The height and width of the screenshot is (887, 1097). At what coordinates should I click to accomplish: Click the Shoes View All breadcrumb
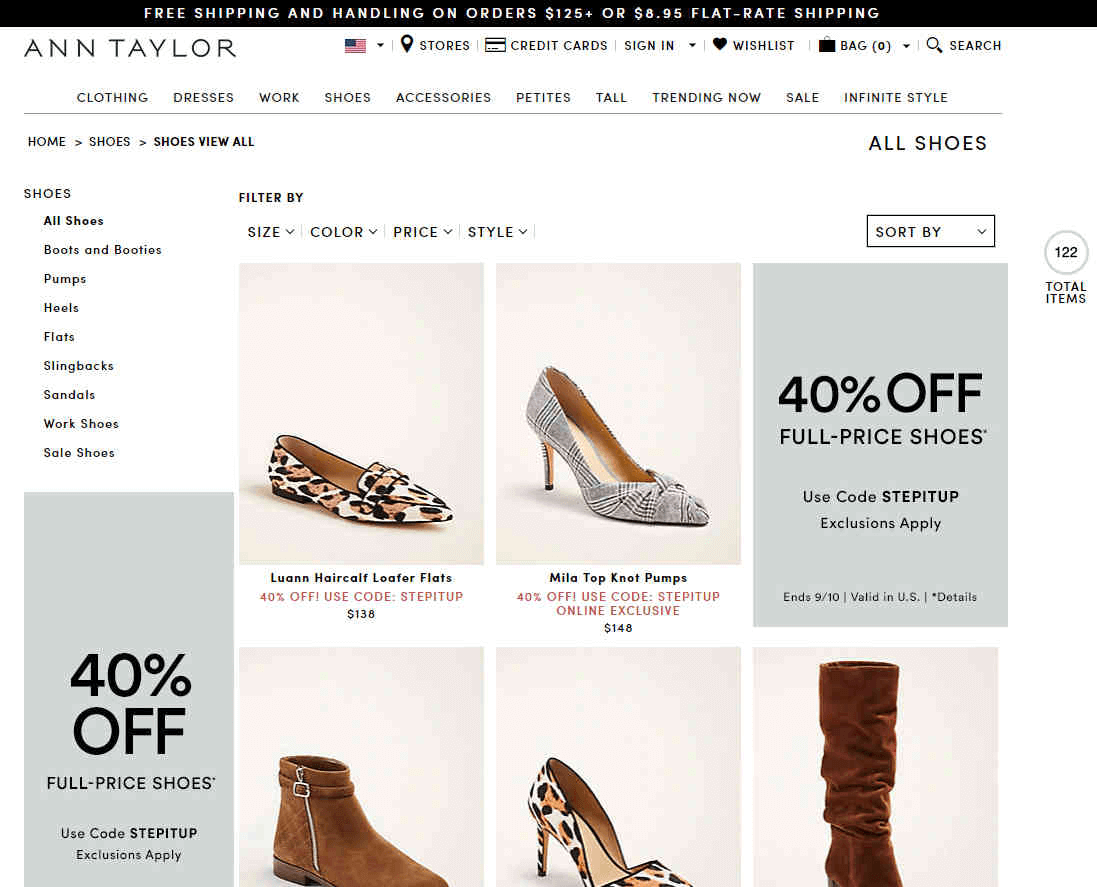(x=204, y=142)
